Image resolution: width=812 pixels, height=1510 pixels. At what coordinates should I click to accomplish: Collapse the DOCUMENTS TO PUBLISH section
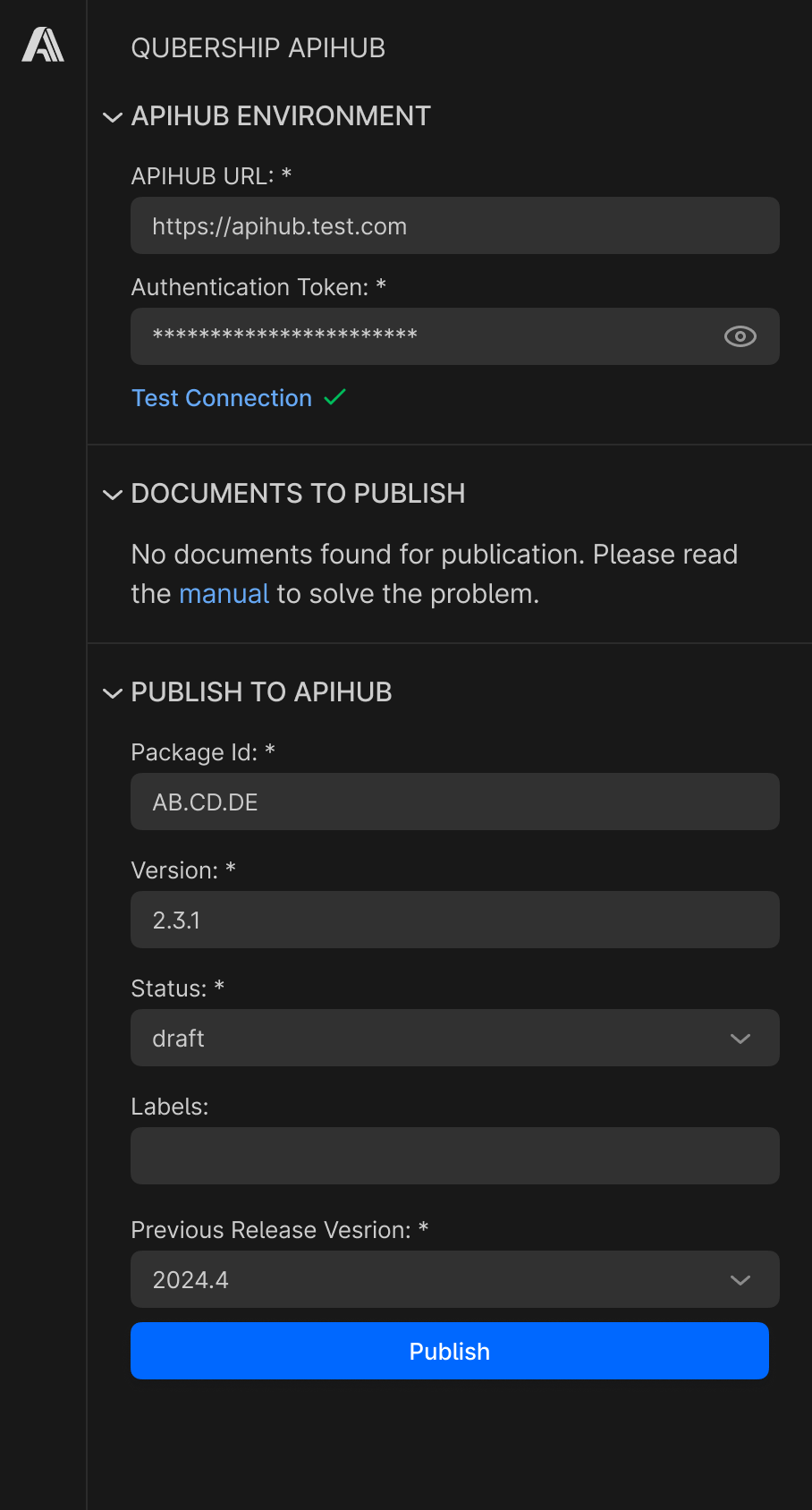click(113, 495)
